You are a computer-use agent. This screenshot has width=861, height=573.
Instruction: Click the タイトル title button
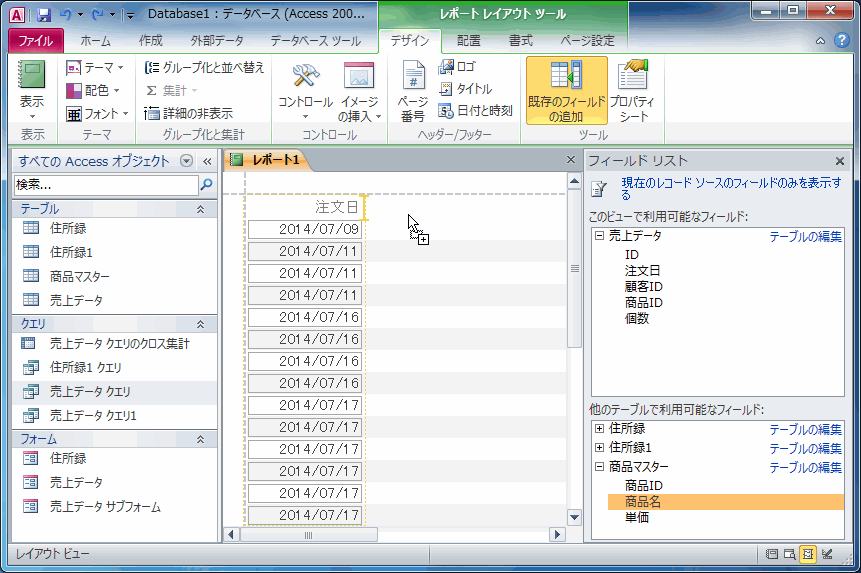coord(465,88)
